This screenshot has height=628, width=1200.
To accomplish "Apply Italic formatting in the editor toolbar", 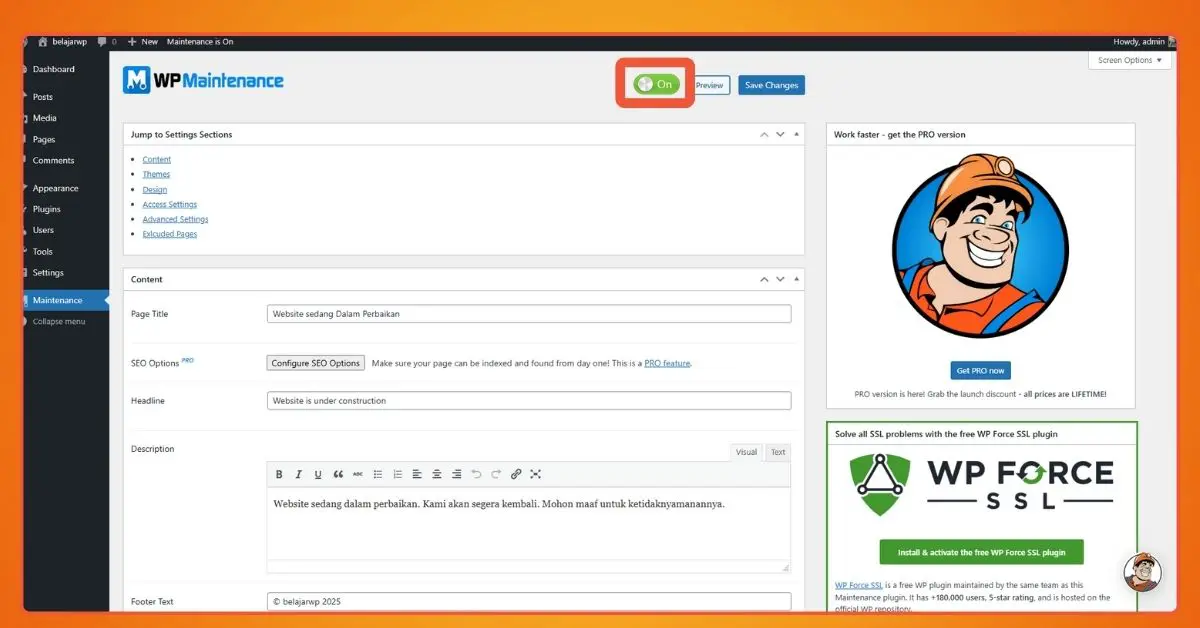I will tap(298, 473).
